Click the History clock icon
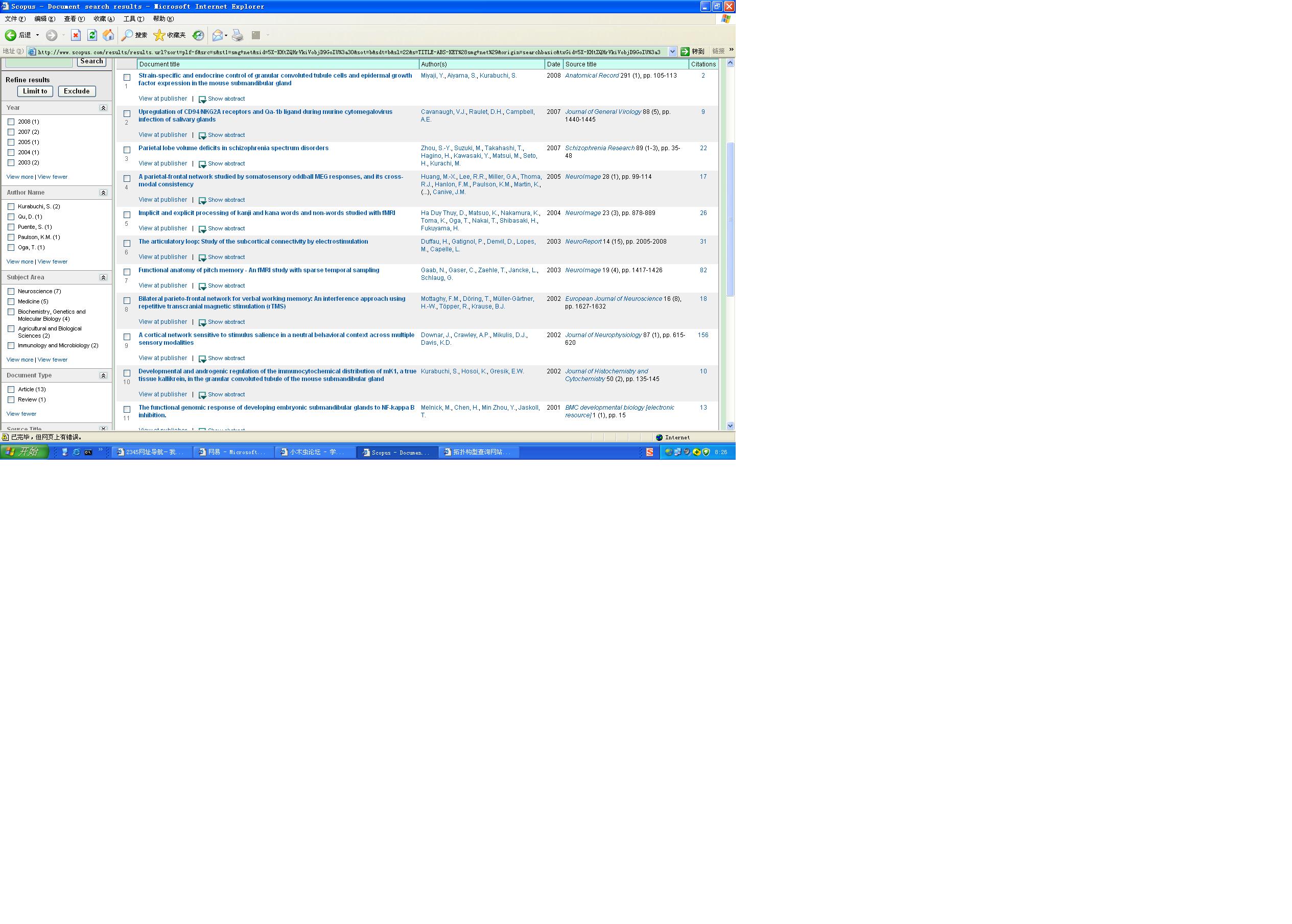Image resolution: width=1292 pixels, height=924 pixels. (x=198, y=35)
